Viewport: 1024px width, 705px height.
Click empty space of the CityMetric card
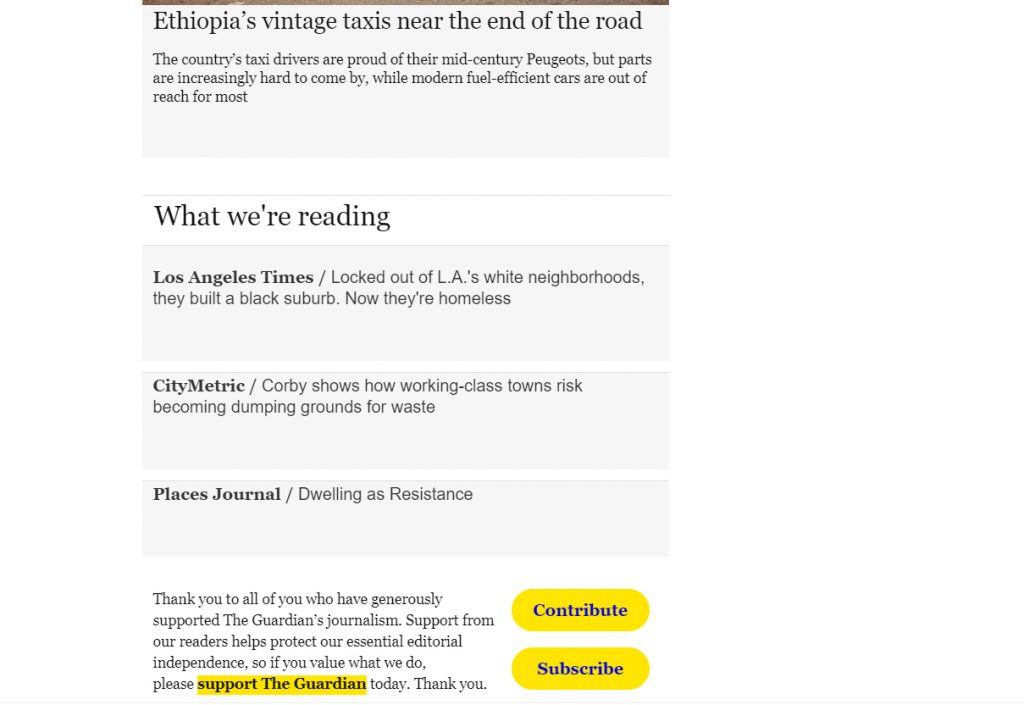pos(406,444)
